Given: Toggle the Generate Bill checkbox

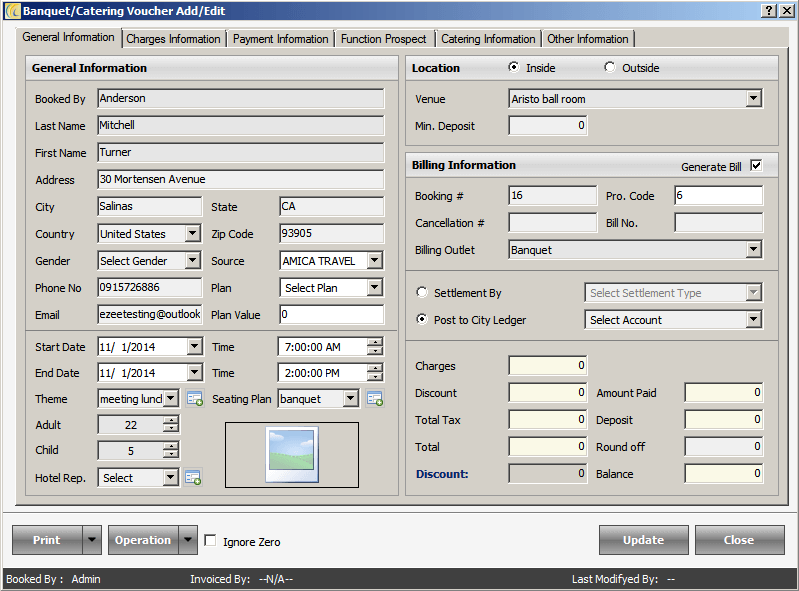Looking at the screenshot, I should (756, 166).
